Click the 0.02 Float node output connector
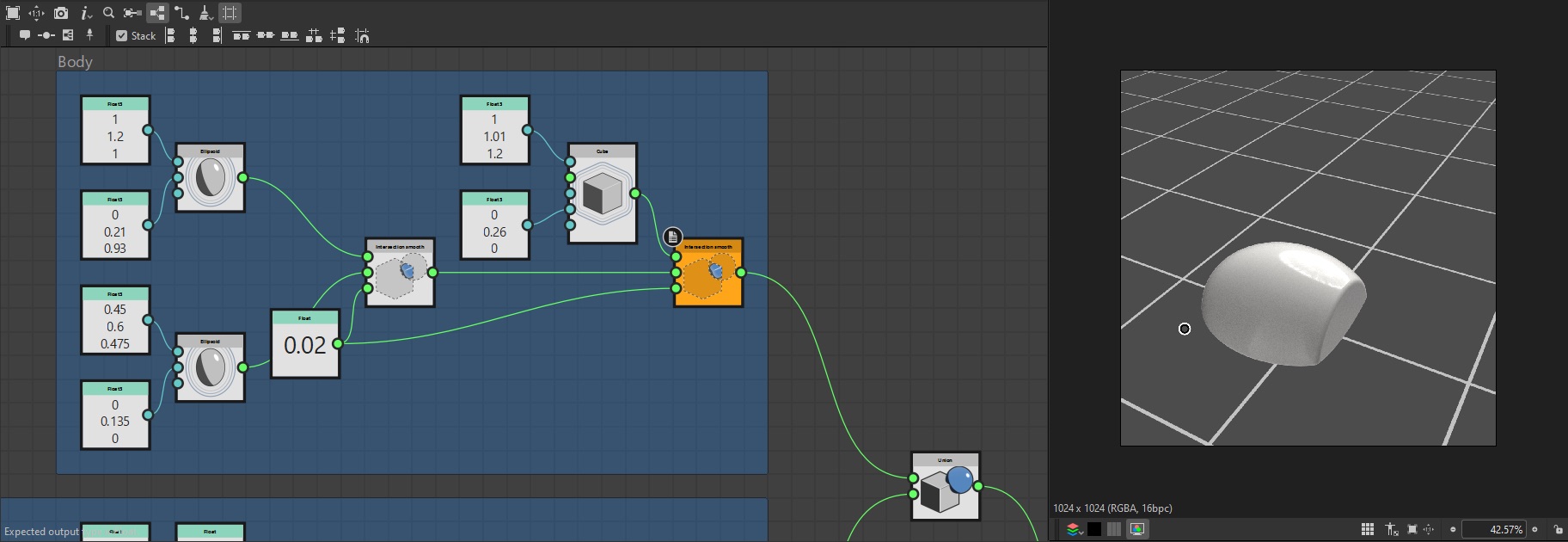 tap(338, 344)
